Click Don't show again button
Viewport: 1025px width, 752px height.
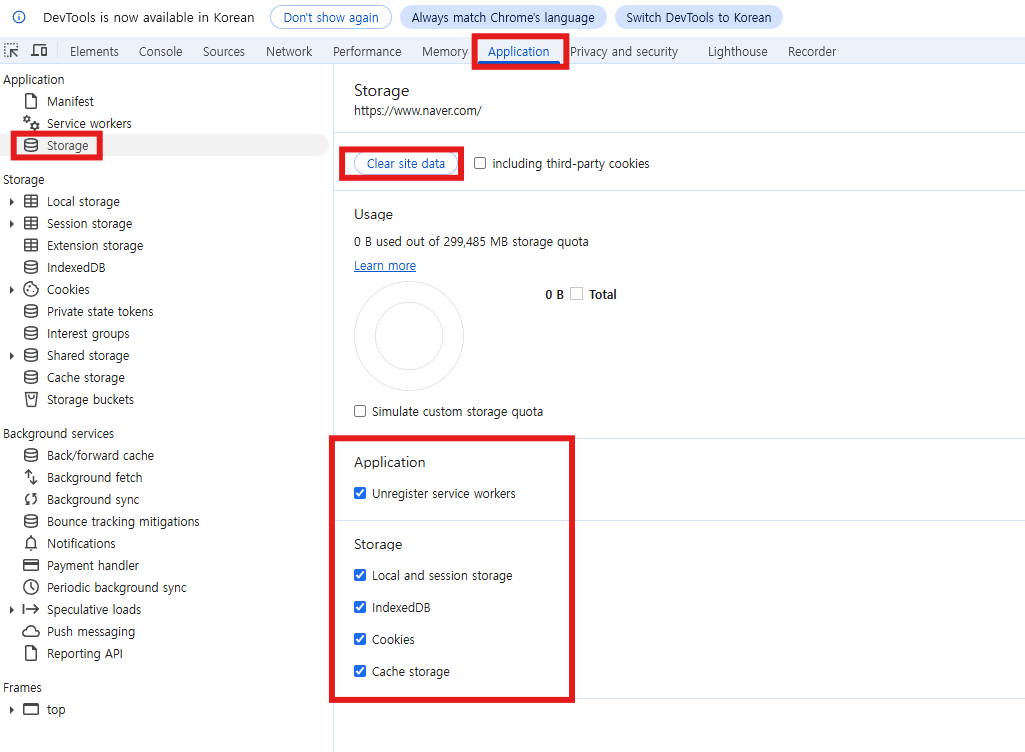331,18
